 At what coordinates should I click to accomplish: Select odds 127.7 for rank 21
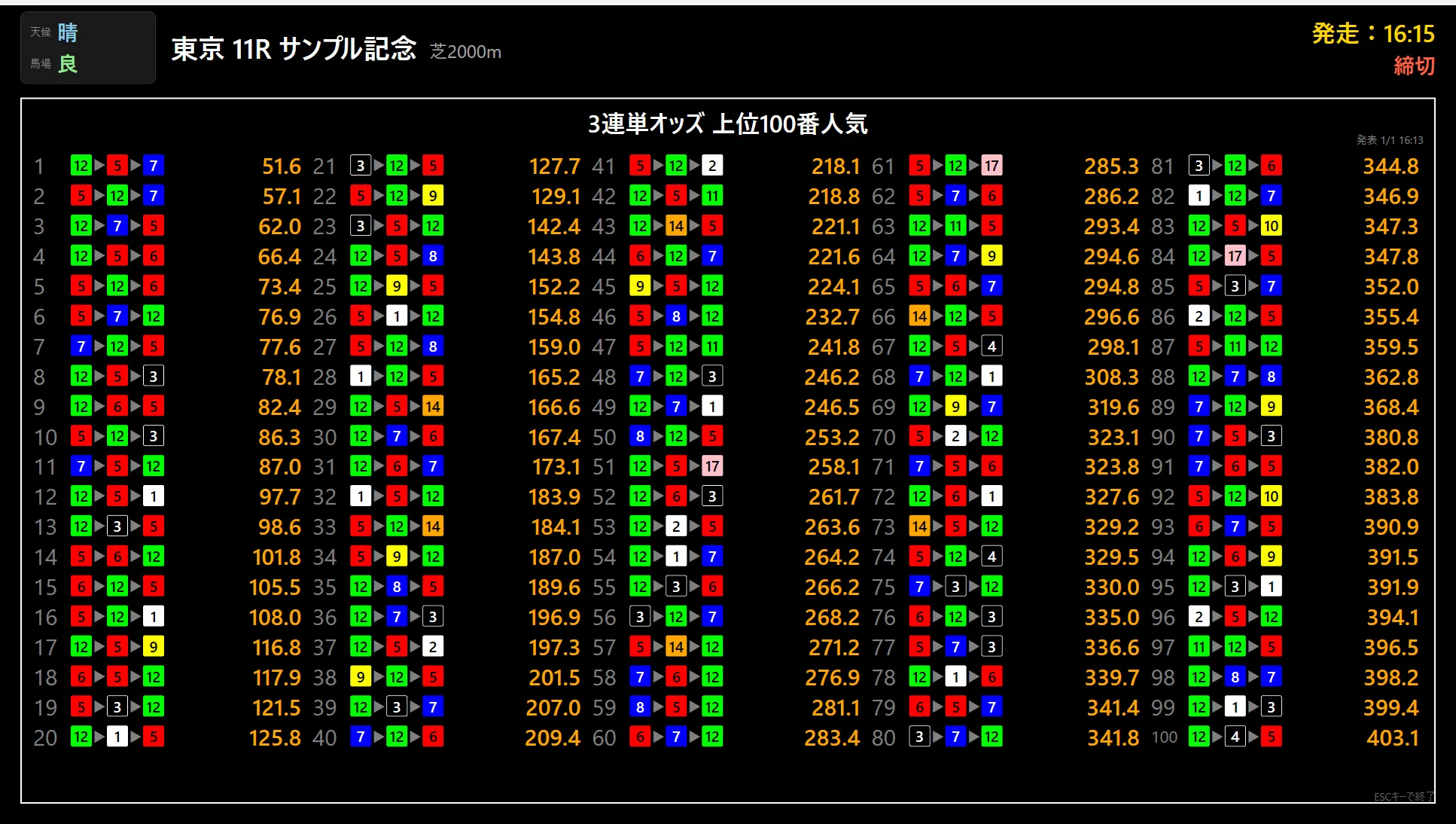[554, 166]
